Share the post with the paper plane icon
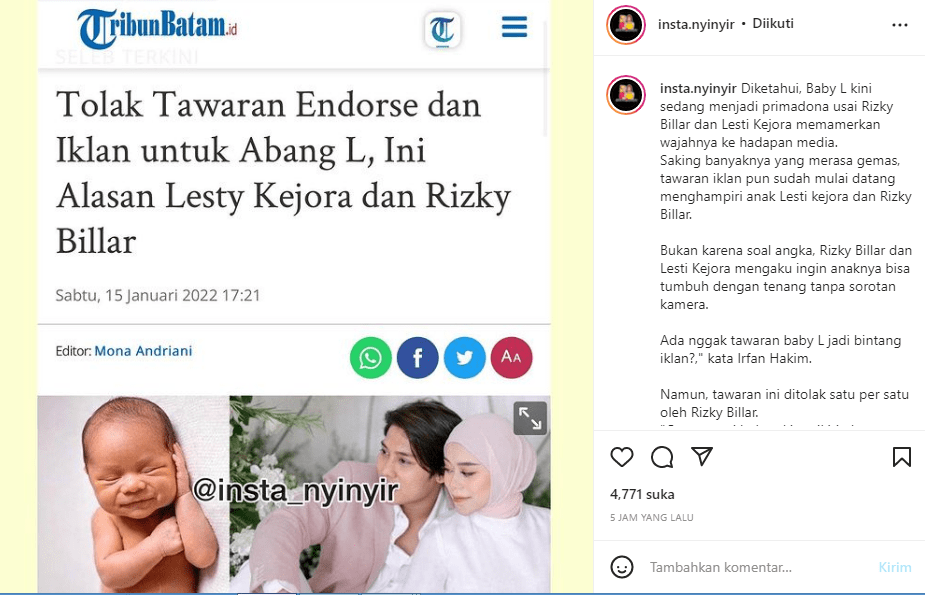 tap(702, 456)
